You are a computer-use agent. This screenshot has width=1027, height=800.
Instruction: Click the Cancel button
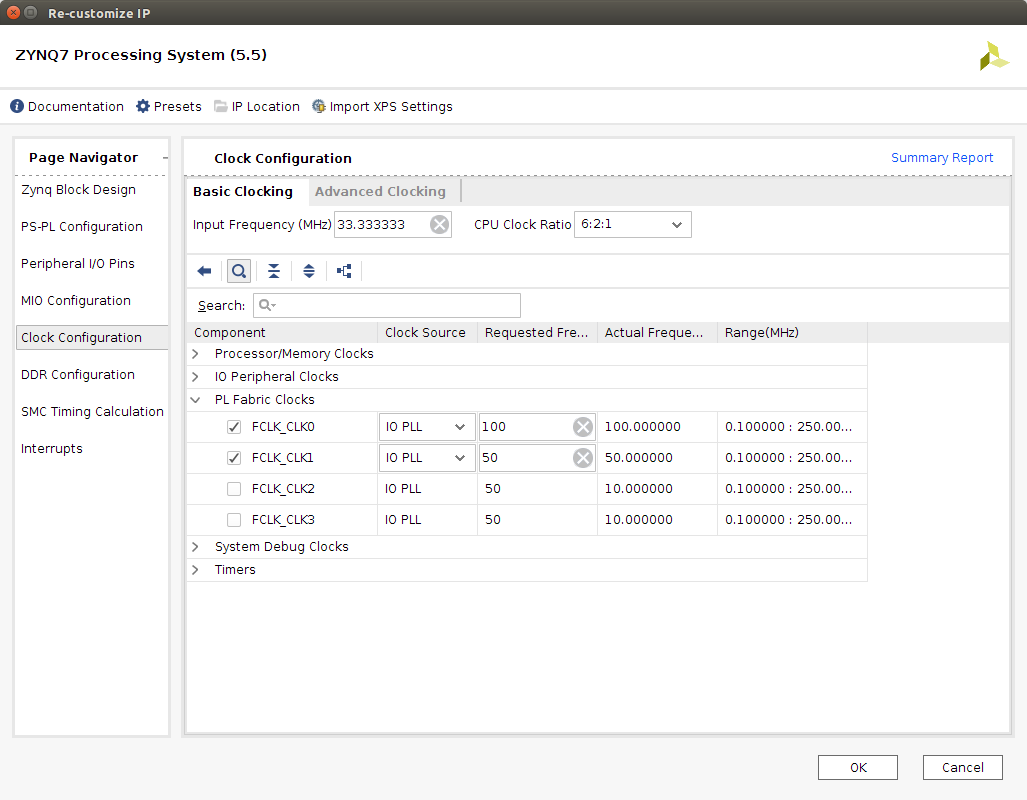point(962,767)
